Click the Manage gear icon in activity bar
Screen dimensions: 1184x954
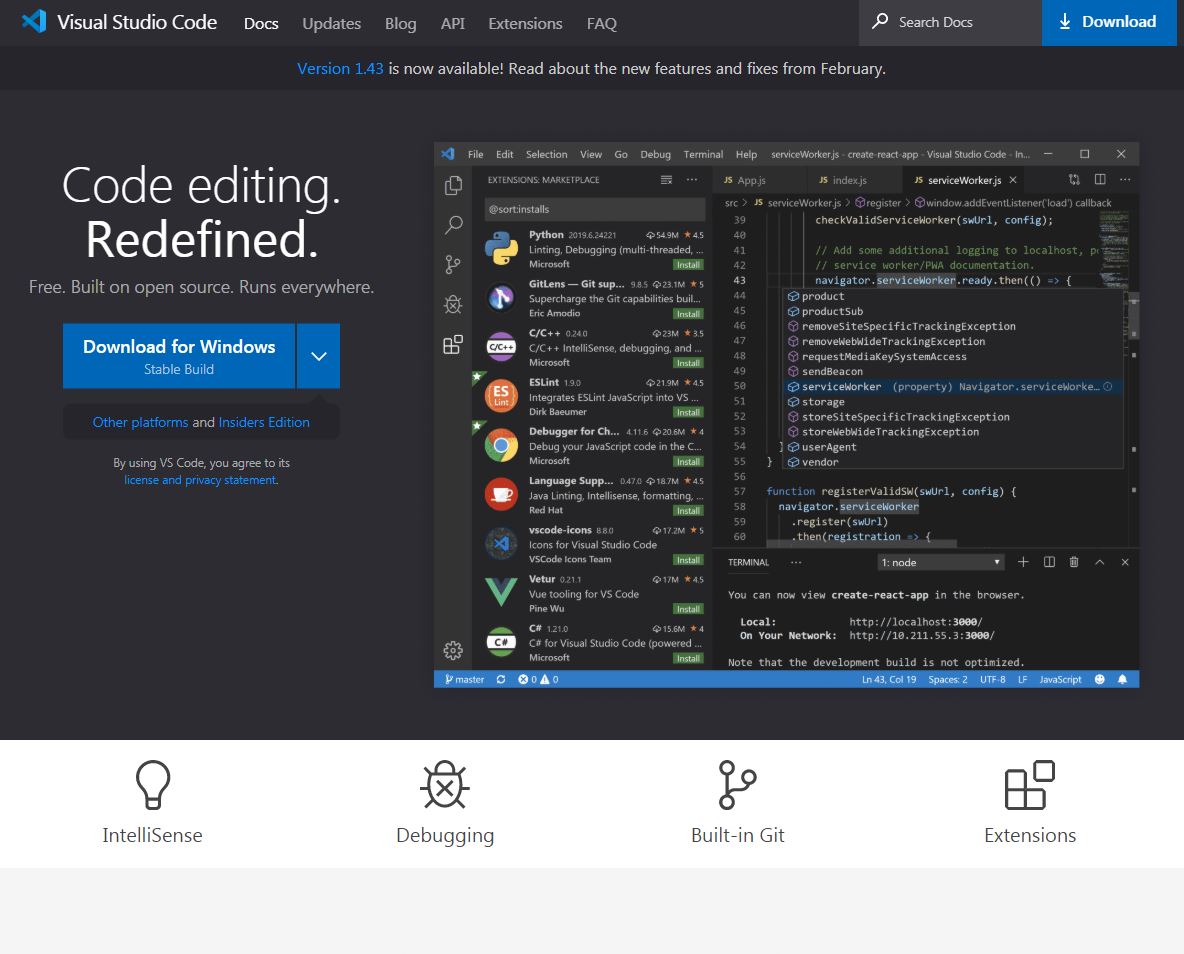[x=453, y=650]
